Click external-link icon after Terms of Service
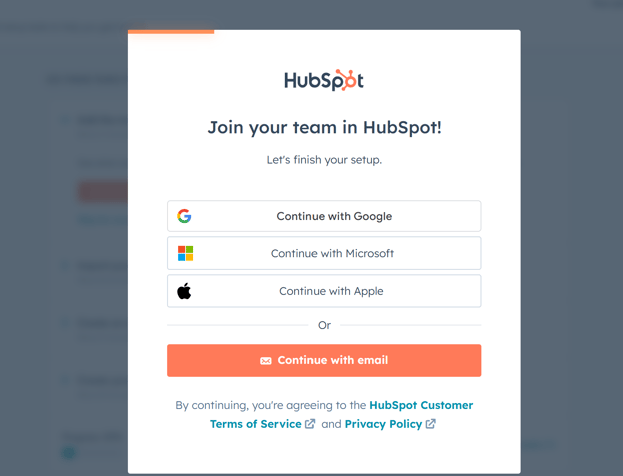Viewport: 623px width, 476px height. pyautogui.click(x=310, y=424)
